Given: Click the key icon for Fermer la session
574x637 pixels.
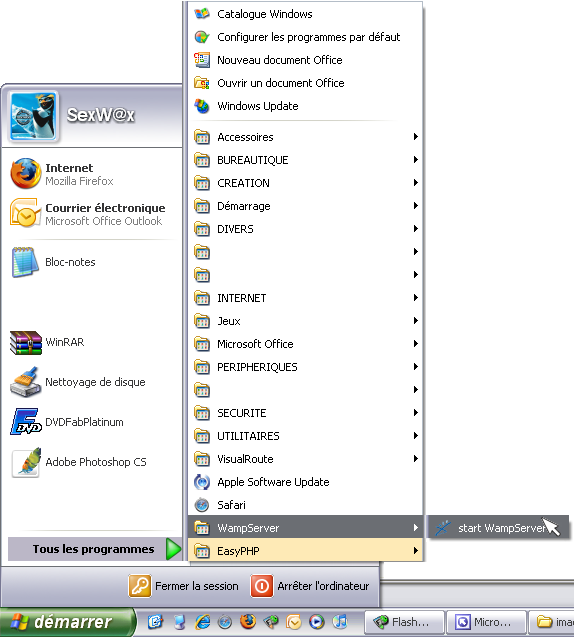Looking at the screenshot, I should click(140, 586).
